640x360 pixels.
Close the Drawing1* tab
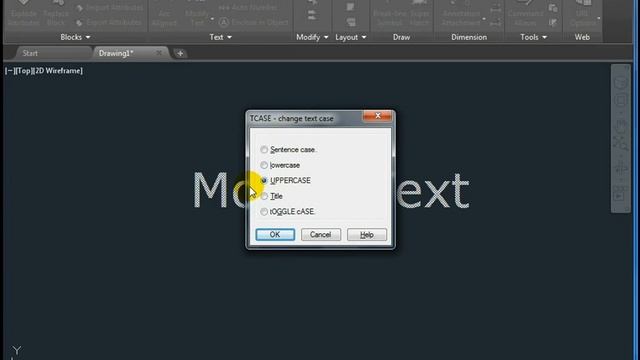point(159,53)
